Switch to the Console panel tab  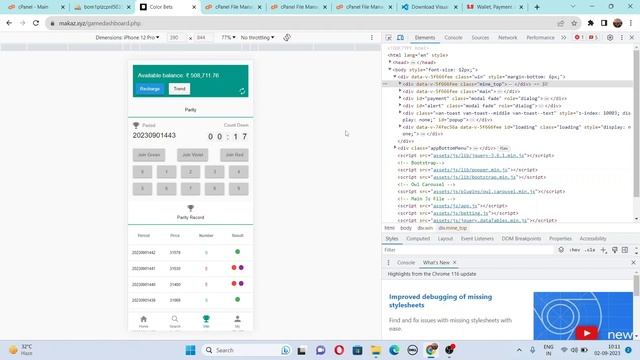click(x=453, y=38)
